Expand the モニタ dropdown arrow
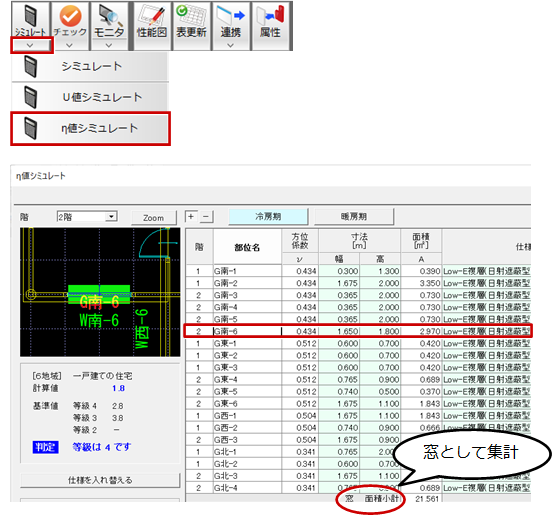552x517 pixels. [109, 45]
